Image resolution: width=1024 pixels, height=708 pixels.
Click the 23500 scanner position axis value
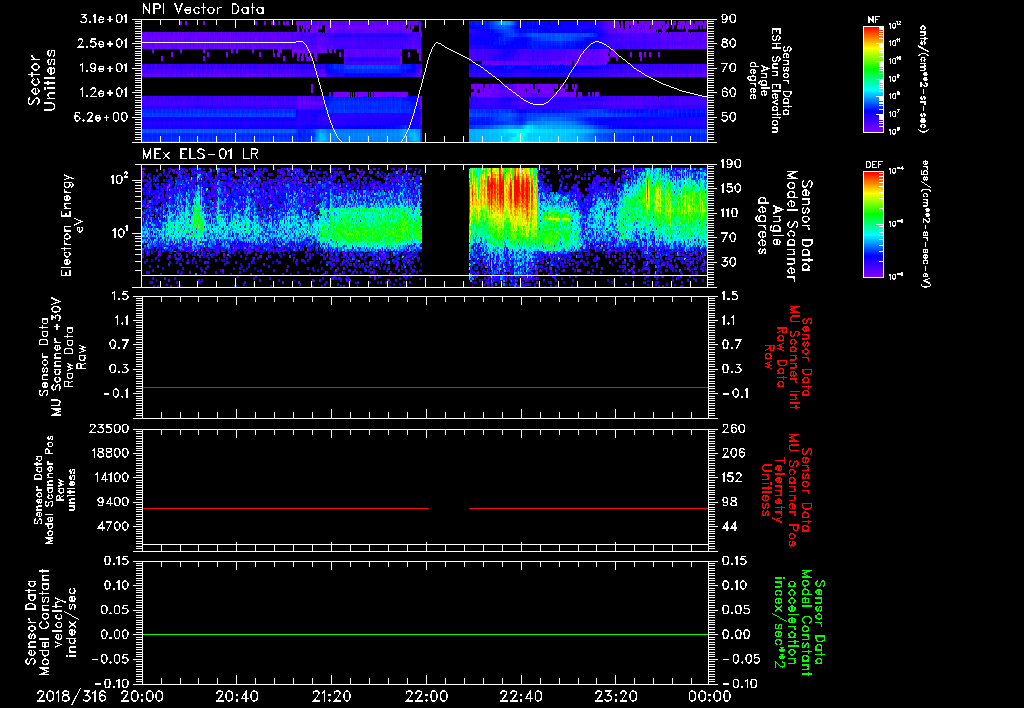[x=109, y=429]
